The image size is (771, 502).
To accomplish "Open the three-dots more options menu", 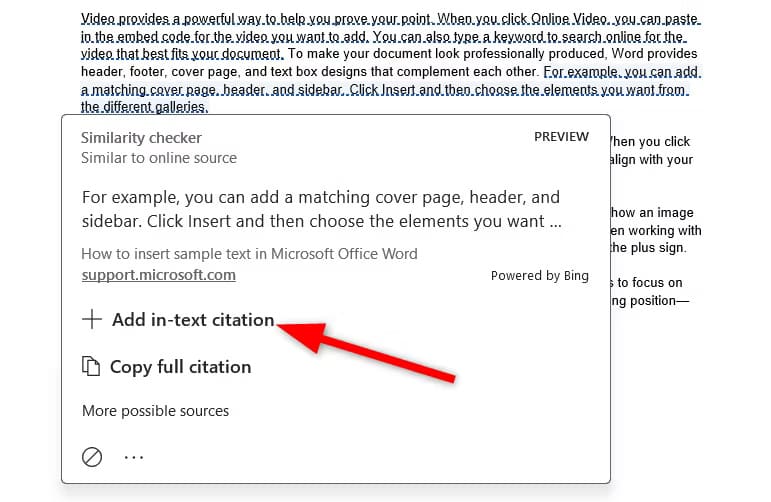I will pyautogui.click(x=134, y=457).
